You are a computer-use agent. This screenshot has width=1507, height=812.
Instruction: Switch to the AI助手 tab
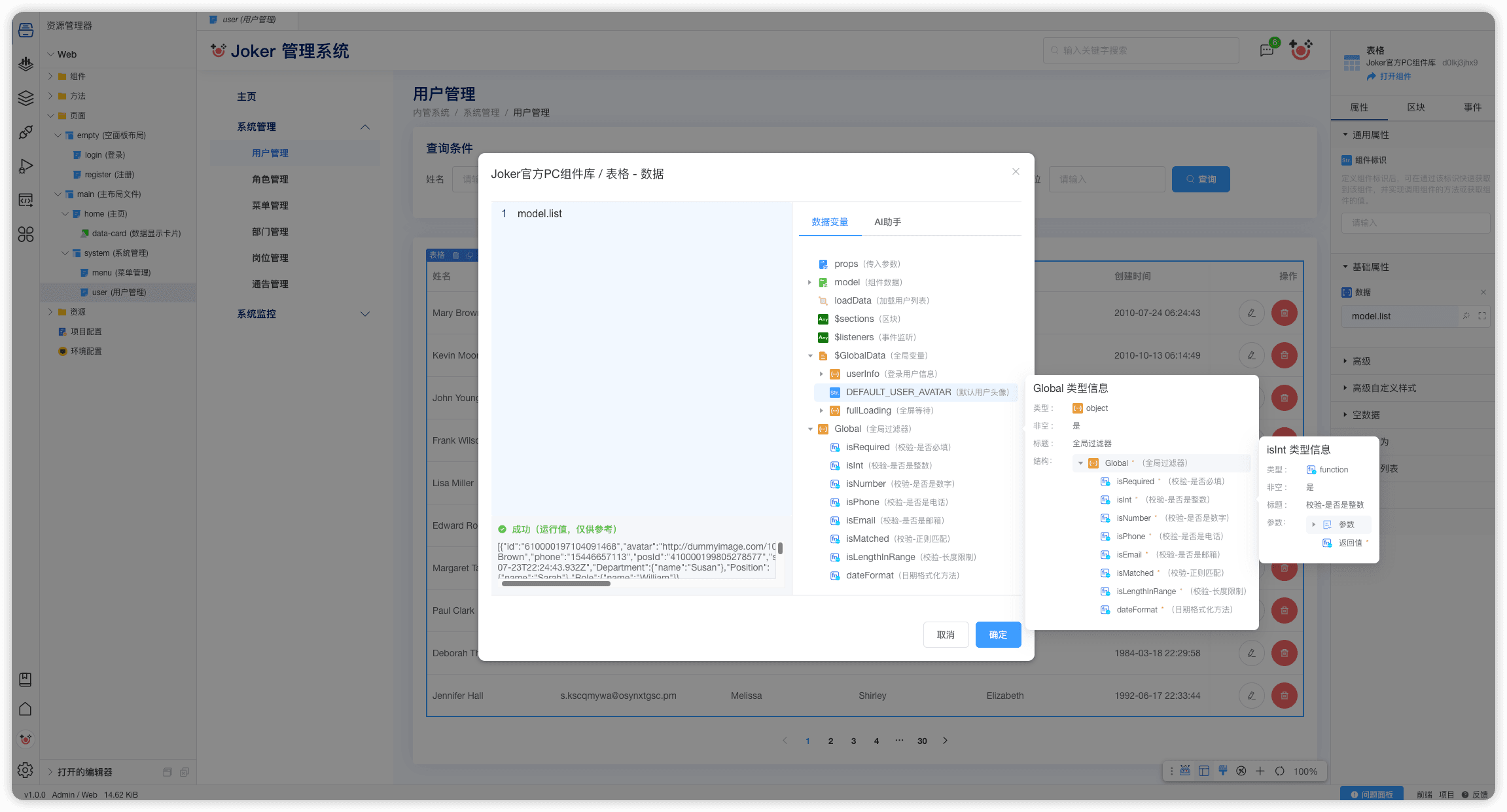(887, 222)
